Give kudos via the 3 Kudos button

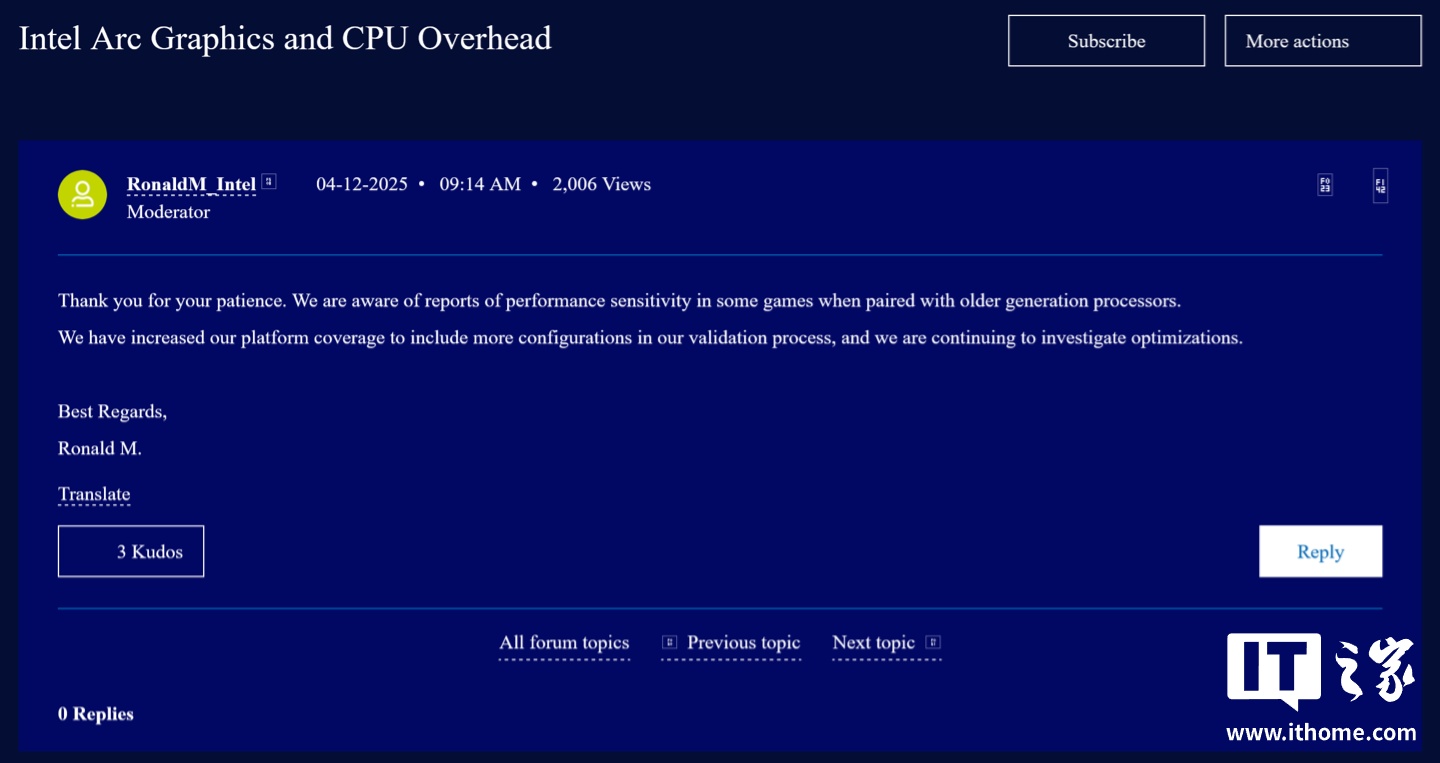pyautogui.click(x=131, y=551)
